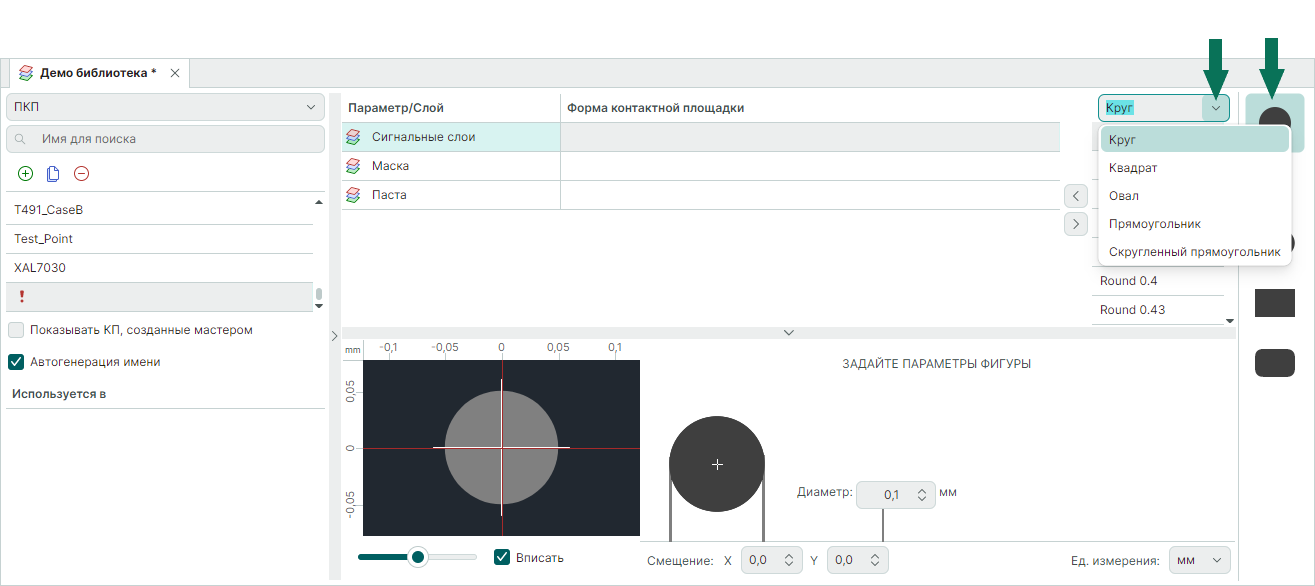Select the rectangle shape icon
This screenshot has height=586, width=1315.
1274,303
